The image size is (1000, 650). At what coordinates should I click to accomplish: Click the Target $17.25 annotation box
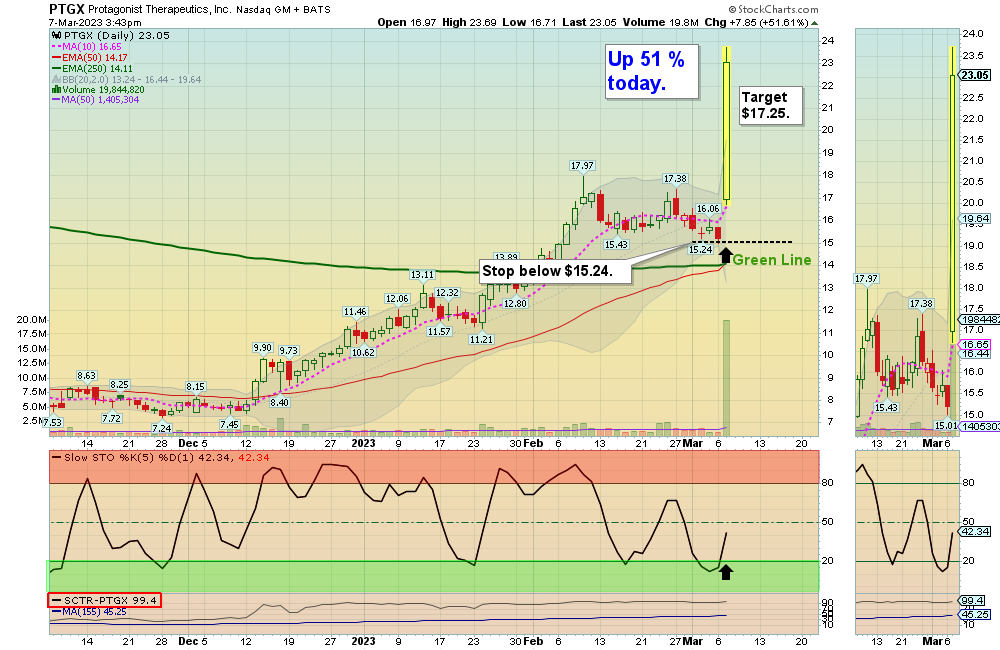point(768,104)
